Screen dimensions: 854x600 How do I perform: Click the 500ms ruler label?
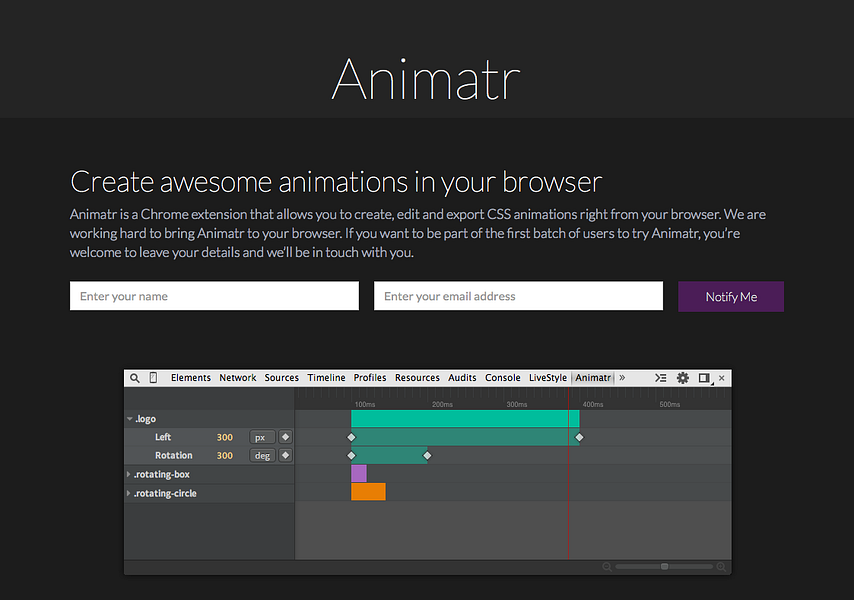[x=669, y=405]
